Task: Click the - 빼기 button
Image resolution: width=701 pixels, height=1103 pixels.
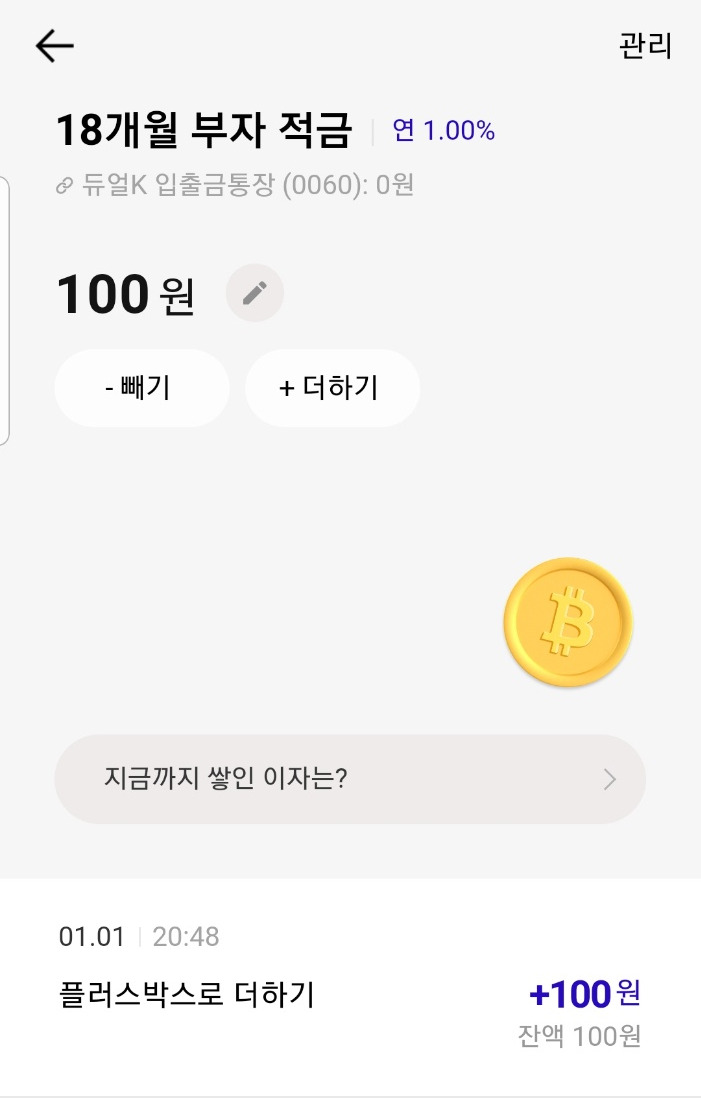Action: click(142, 388)
